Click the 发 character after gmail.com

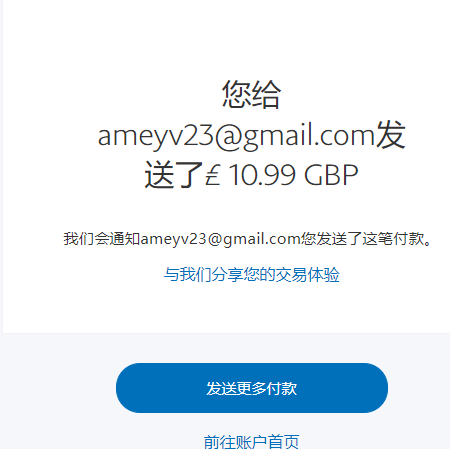[x=391, y=135]
